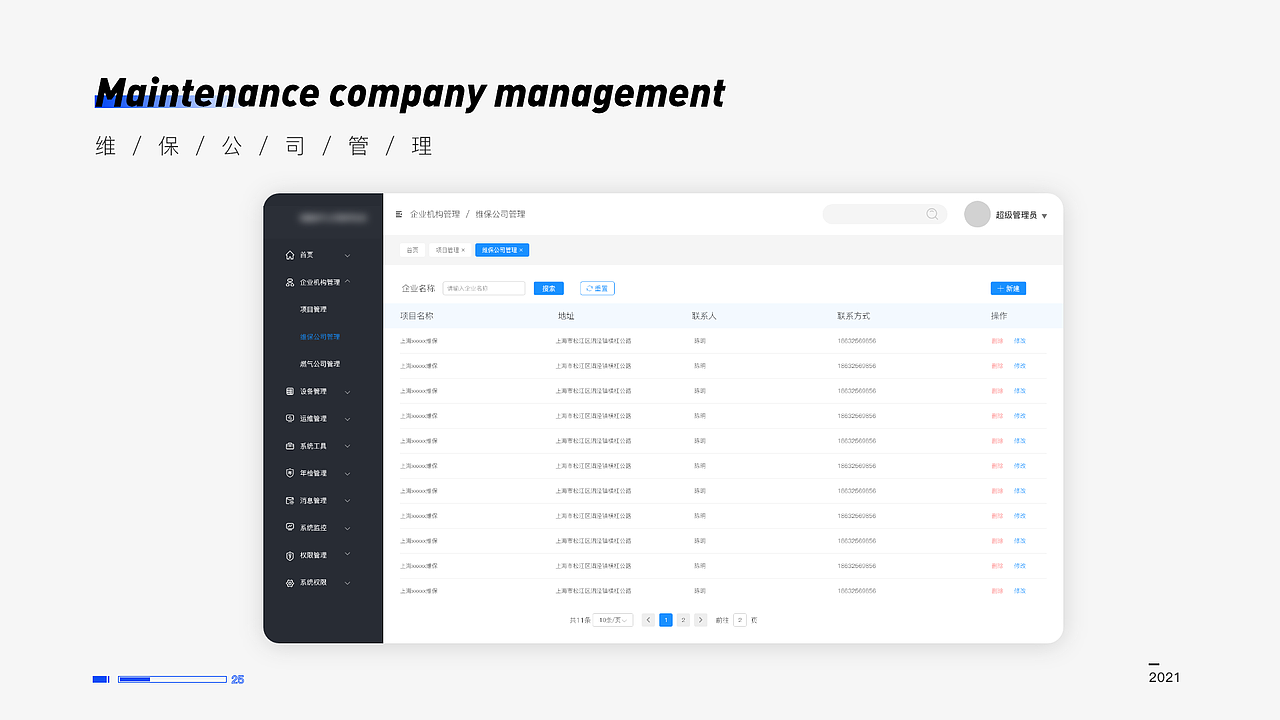
Task: Click the 超级管理员 user name
Action: [x=1016, y=215]
